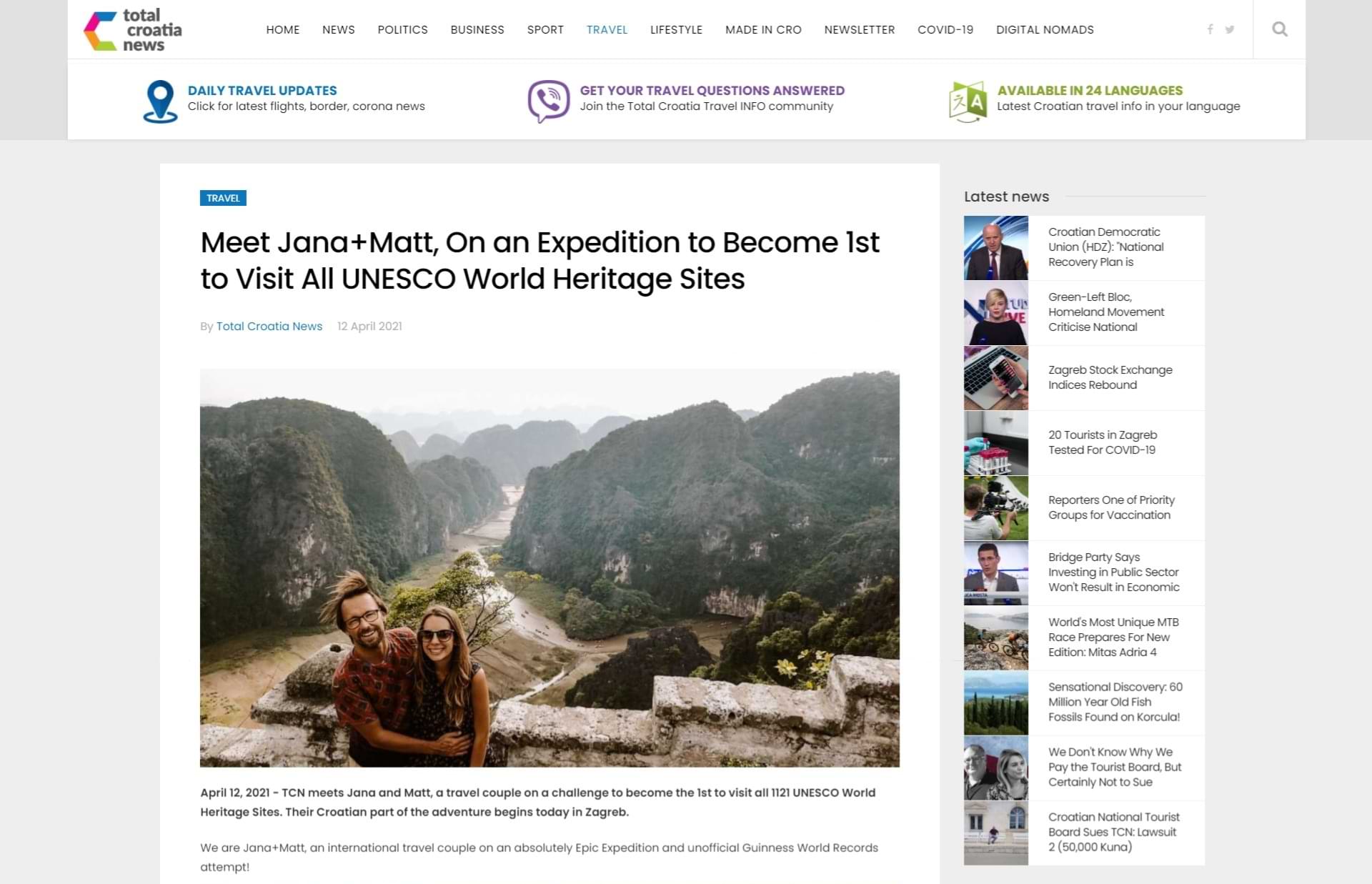Click the purple Viber phone icon
Screen dimensions: 1372x884
pyautogui.click(x=548, y=101)
